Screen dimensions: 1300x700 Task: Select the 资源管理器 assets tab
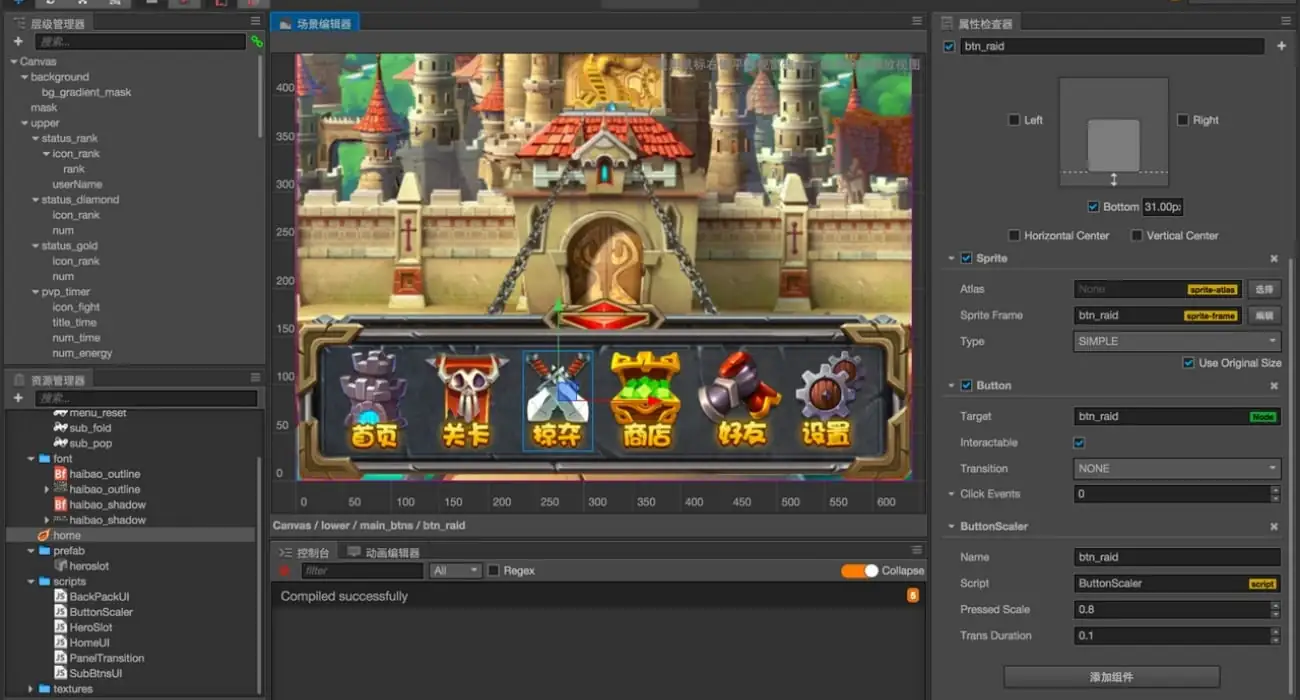point(49,380)
